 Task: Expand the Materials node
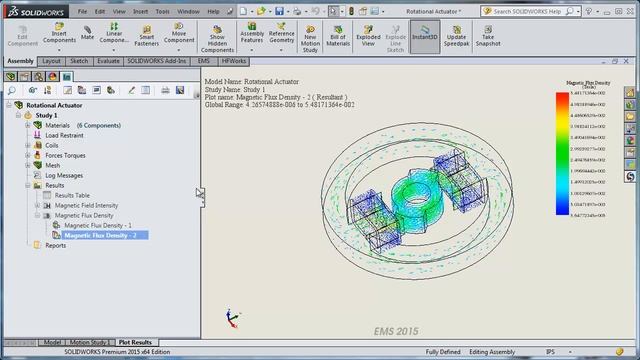tap(28, 125)
